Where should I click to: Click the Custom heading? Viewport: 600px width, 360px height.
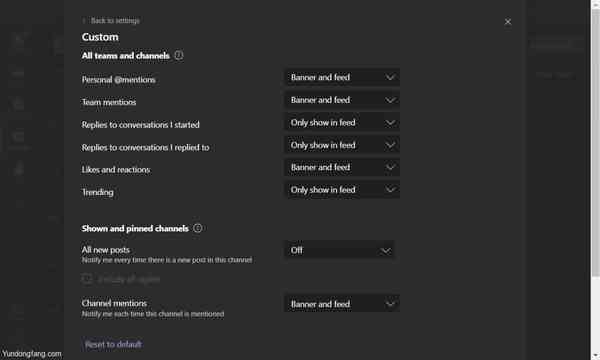pyautogui.click(x=100, y=37)
